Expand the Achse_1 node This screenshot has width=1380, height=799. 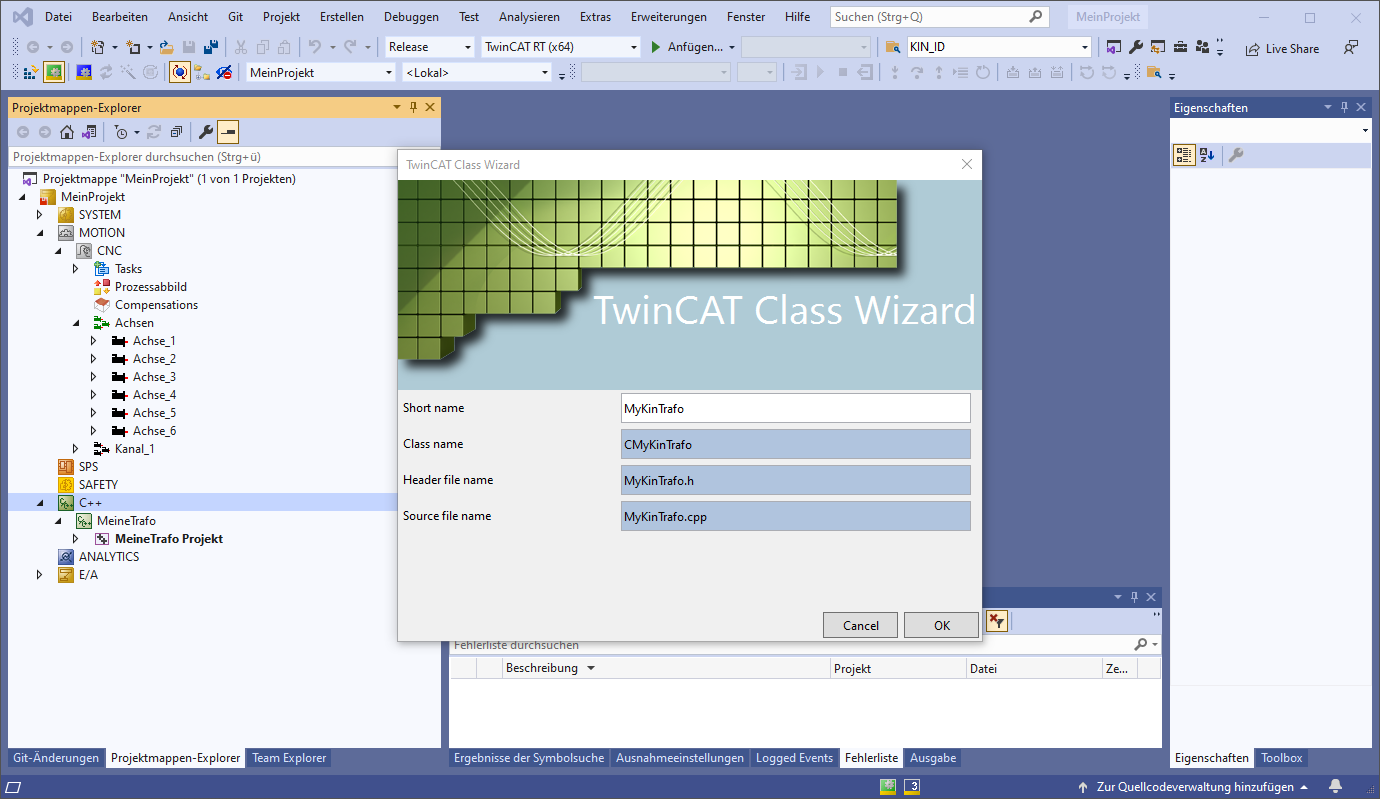tap(94, 341)
